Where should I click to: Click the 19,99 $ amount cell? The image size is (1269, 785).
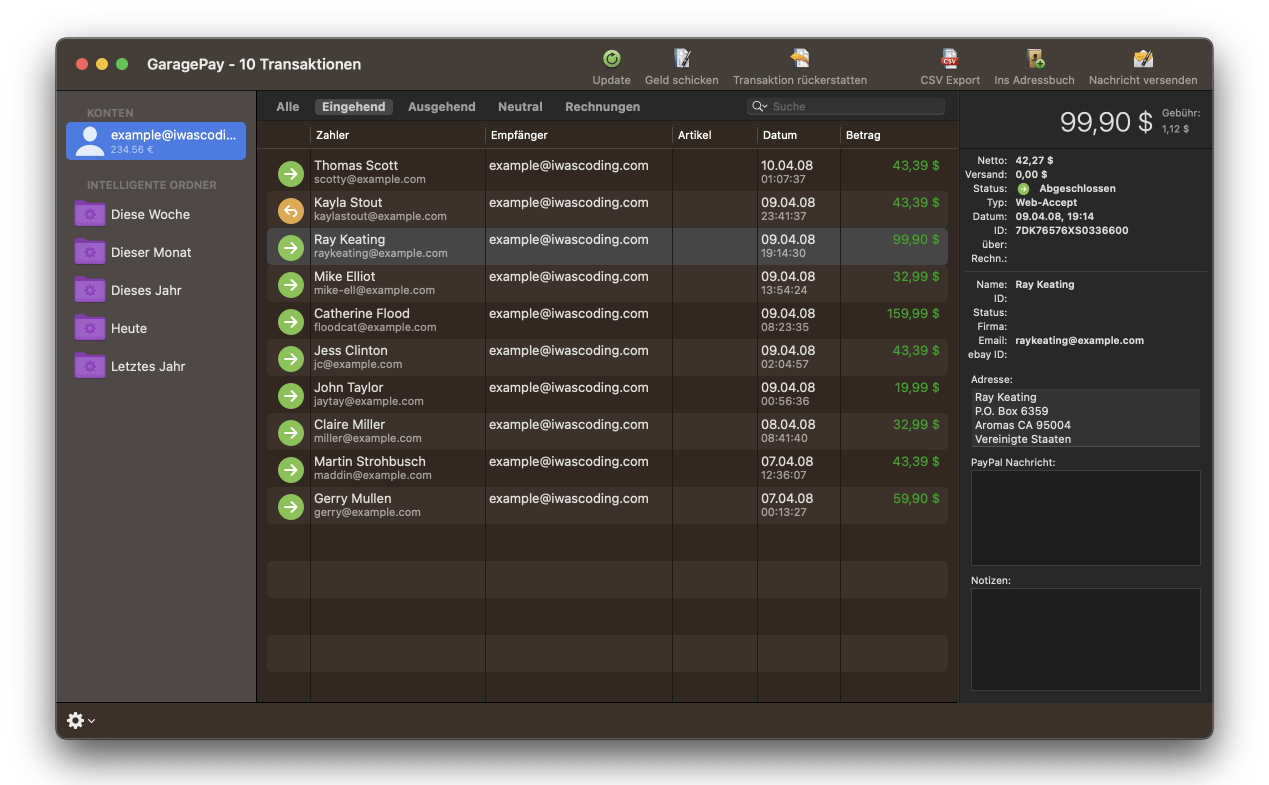tap(917, 387)
